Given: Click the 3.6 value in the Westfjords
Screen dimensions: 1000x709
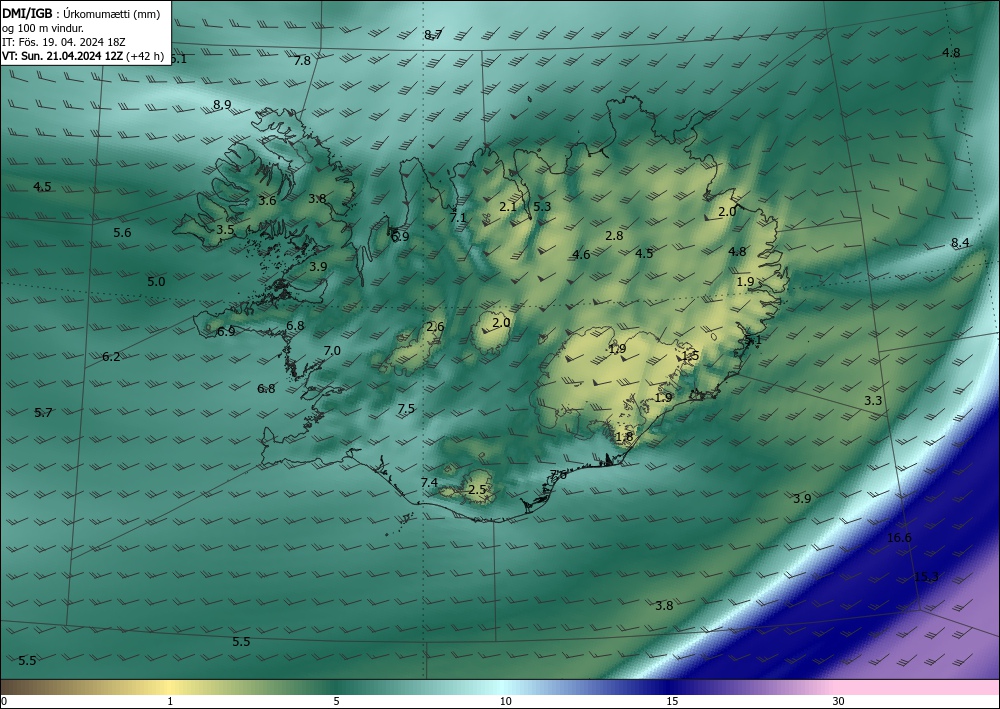Looking at the screenshot, I should click(267, 201).
